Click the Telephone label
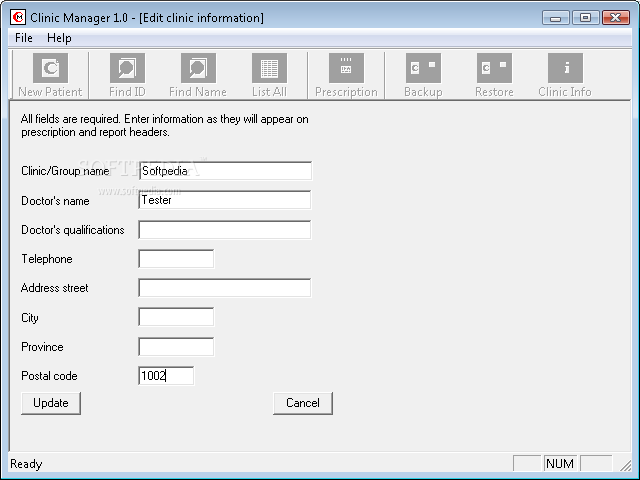The width and height of the screenshot is (640, 480). [x=47, y=259]
